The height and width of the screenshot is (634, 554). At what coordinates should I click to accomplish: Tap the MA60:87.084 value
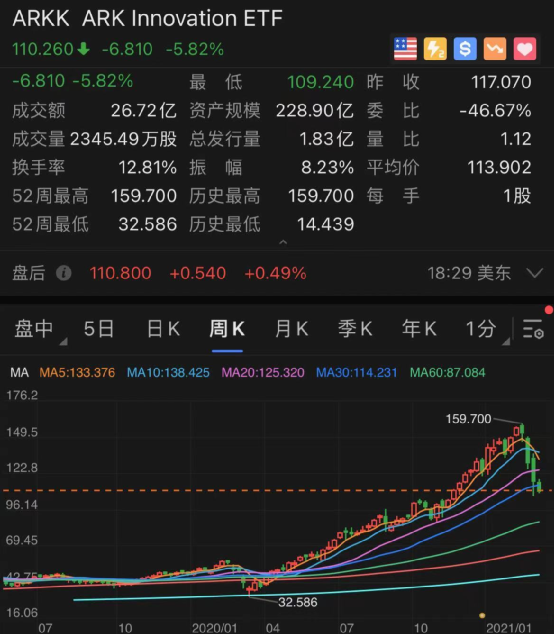coord(448,372)
